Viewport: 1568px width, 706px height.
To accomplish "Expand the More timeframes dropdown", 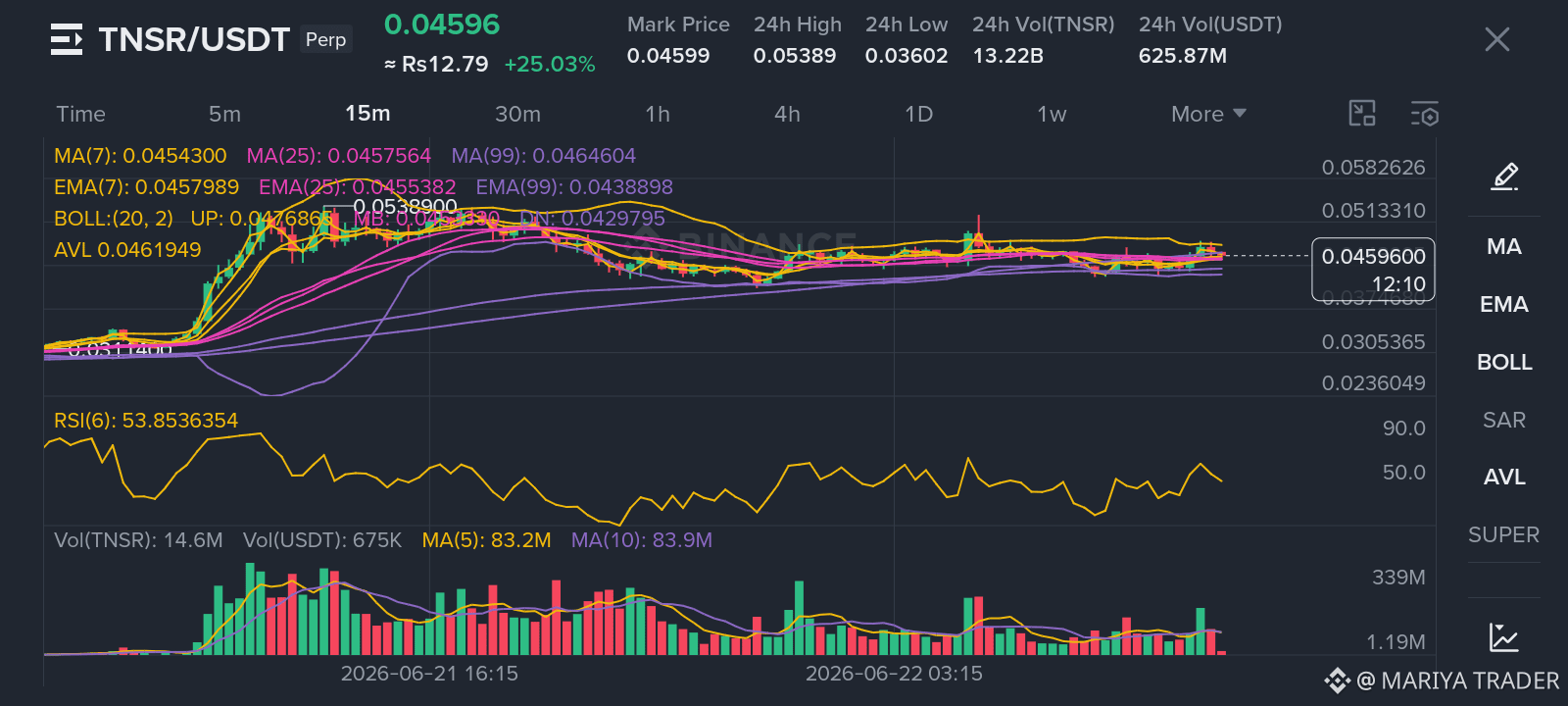I will coord(1208,114).
